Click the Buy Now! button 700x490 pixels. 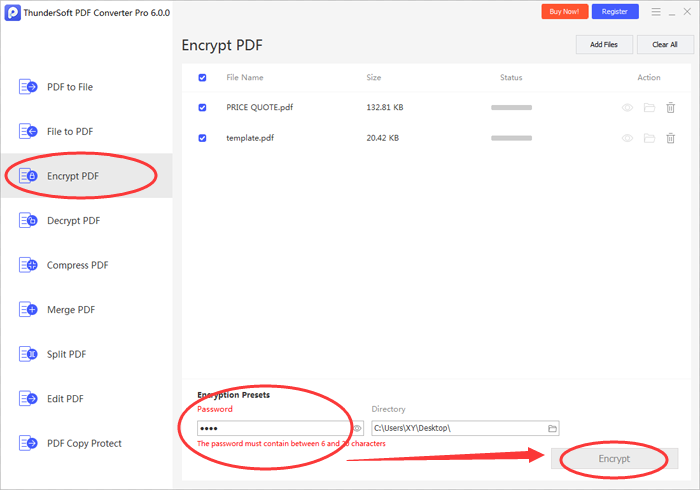click(x=565, y=12)
